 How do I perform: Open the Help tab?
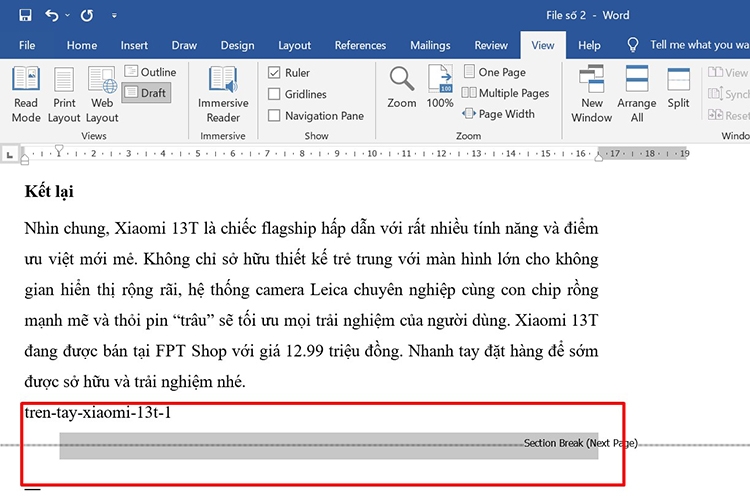click(x=589, y=45)
